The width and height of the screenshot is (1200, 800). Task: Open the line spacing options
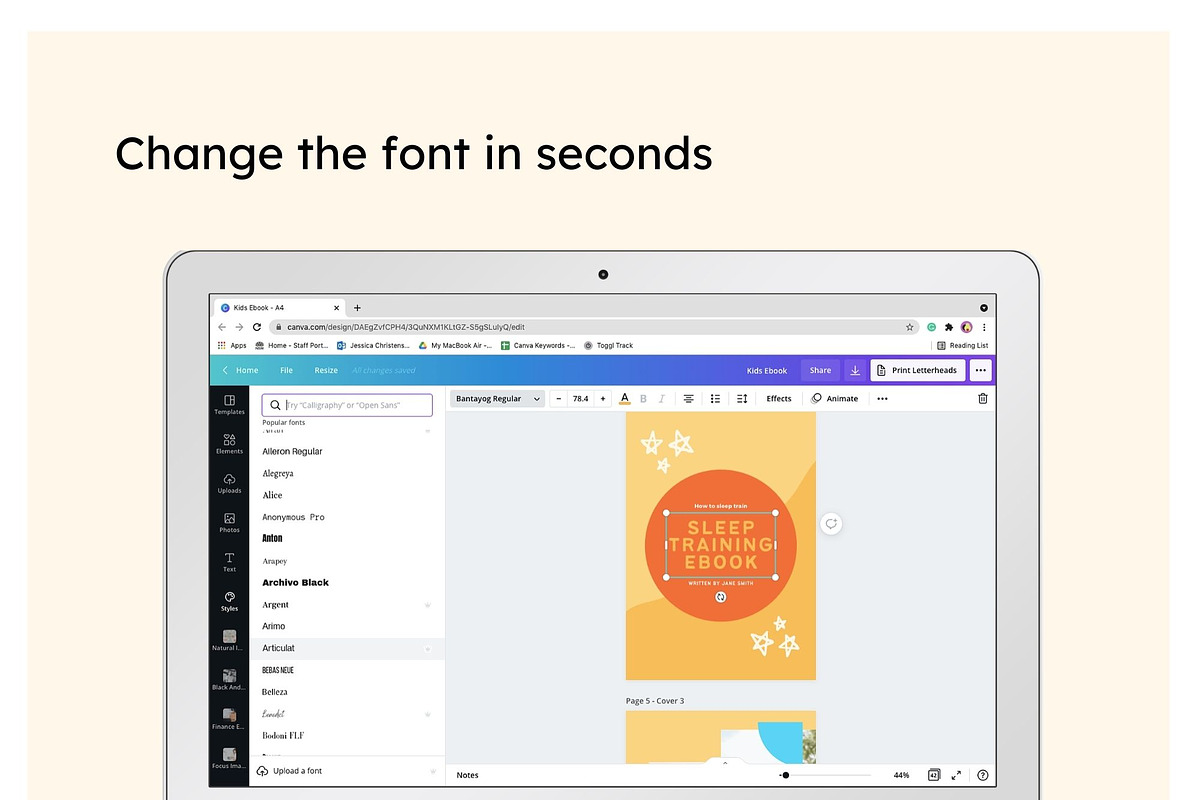tap(742, 398)
